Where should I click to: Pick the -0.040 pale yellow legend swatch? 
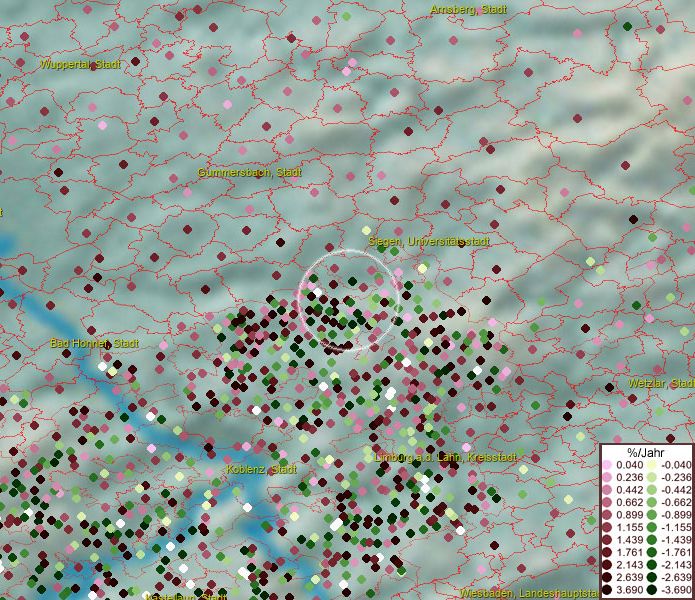pos(652,465)
